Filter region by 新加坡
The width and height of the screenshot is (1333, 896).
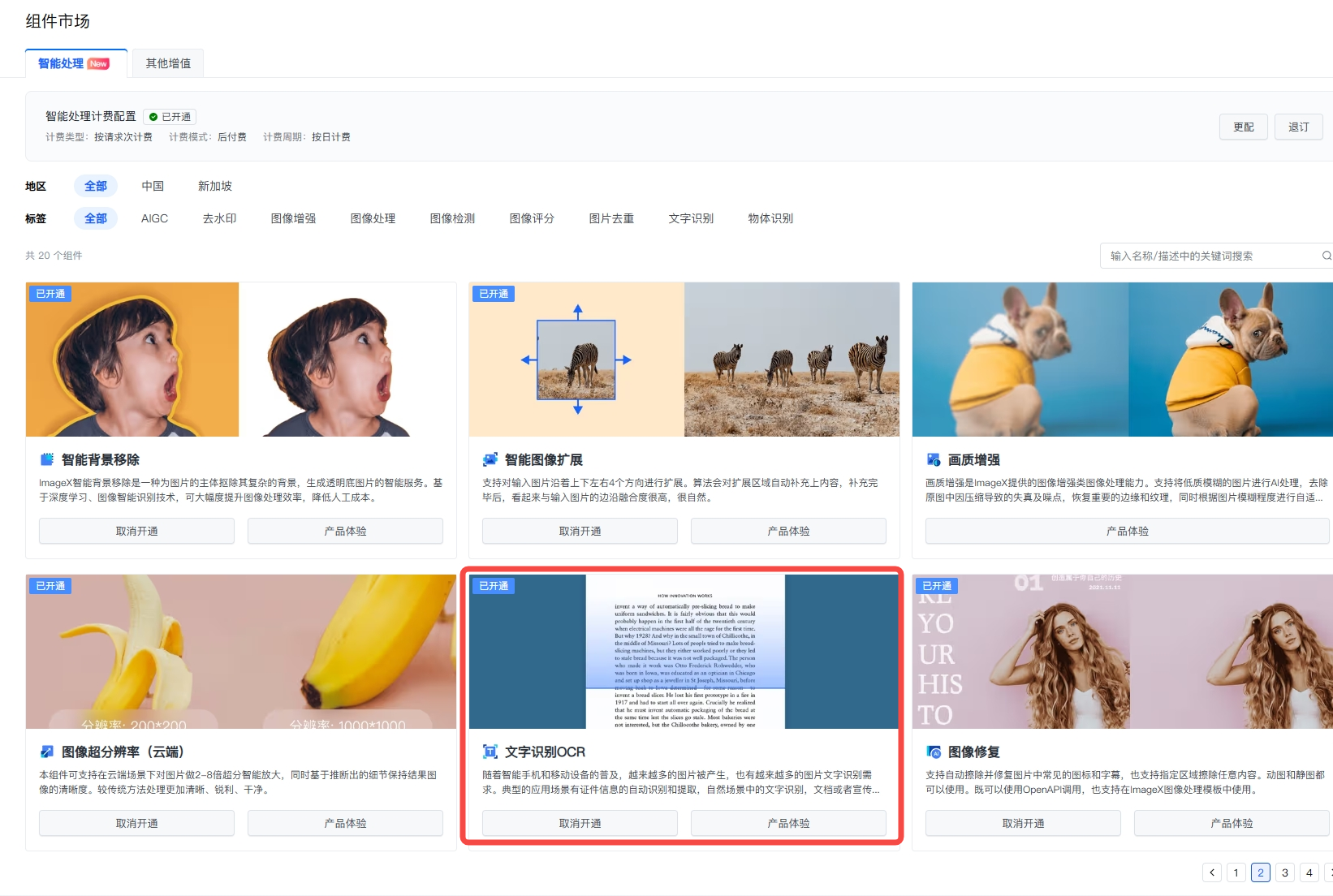click(x=215, y=186)
